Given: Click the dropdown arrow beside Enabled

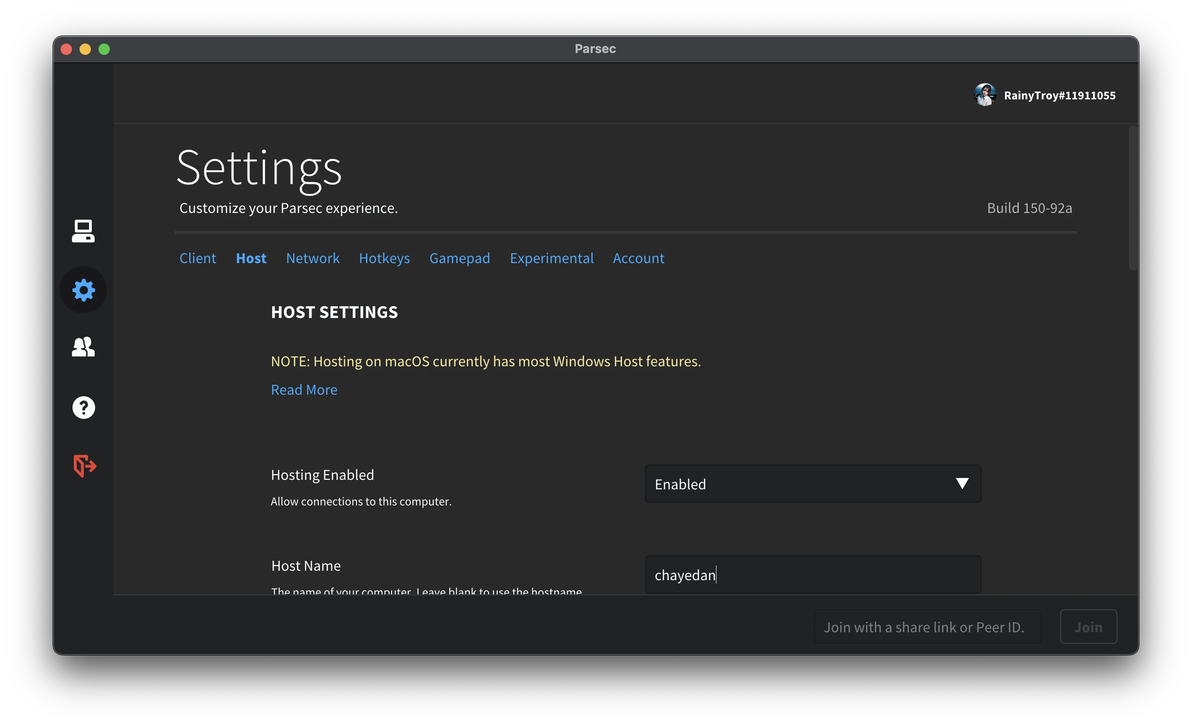Looking at the screenshot, I should [962, 484].
